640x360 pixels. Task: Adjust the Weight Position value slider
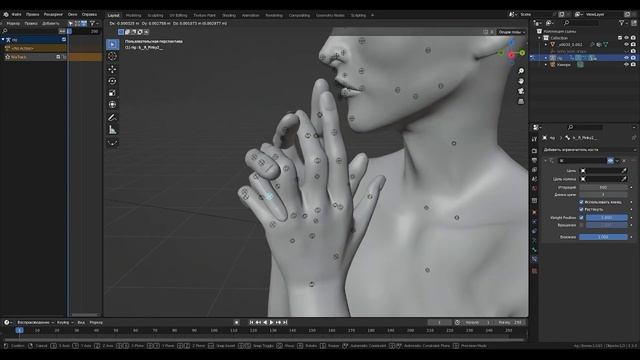[x=607, y=218]
